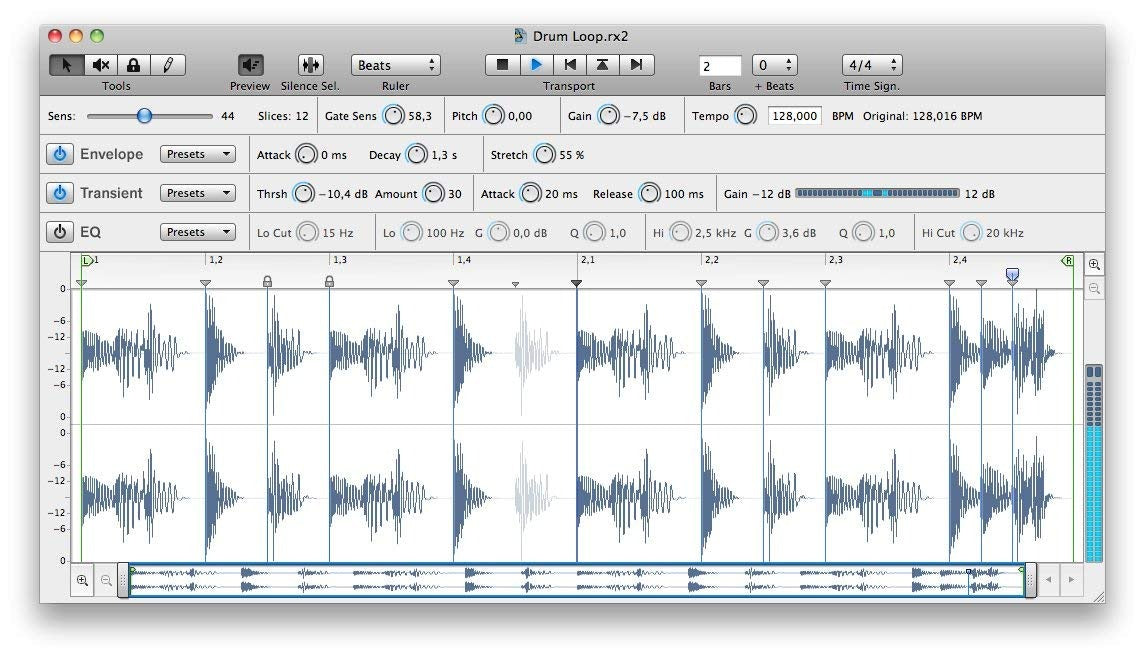
Task: Open the Beats ruler dropdown
Action: point(395,65)
